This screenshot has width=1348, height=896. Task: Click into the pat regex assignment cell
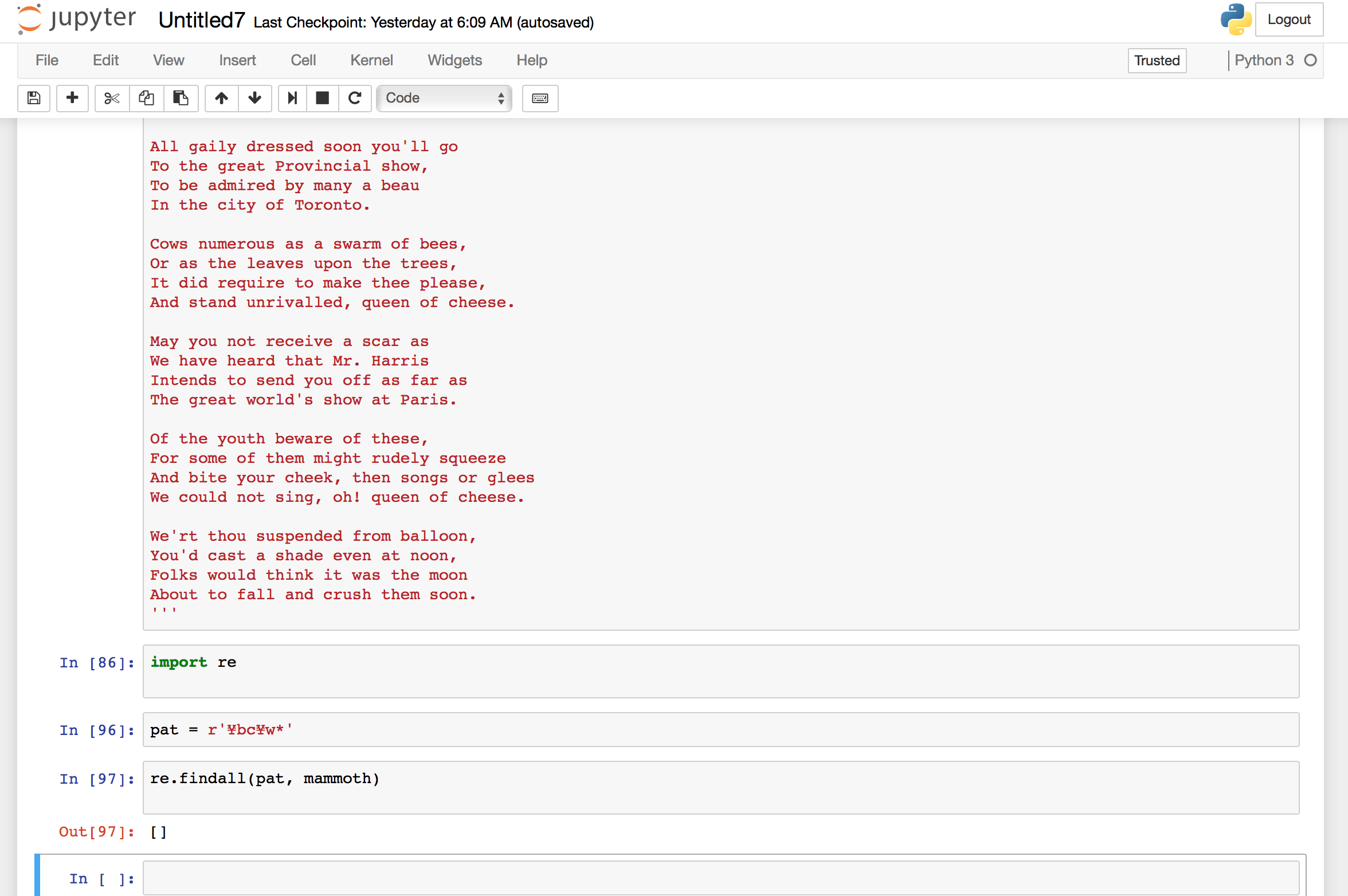720,729
